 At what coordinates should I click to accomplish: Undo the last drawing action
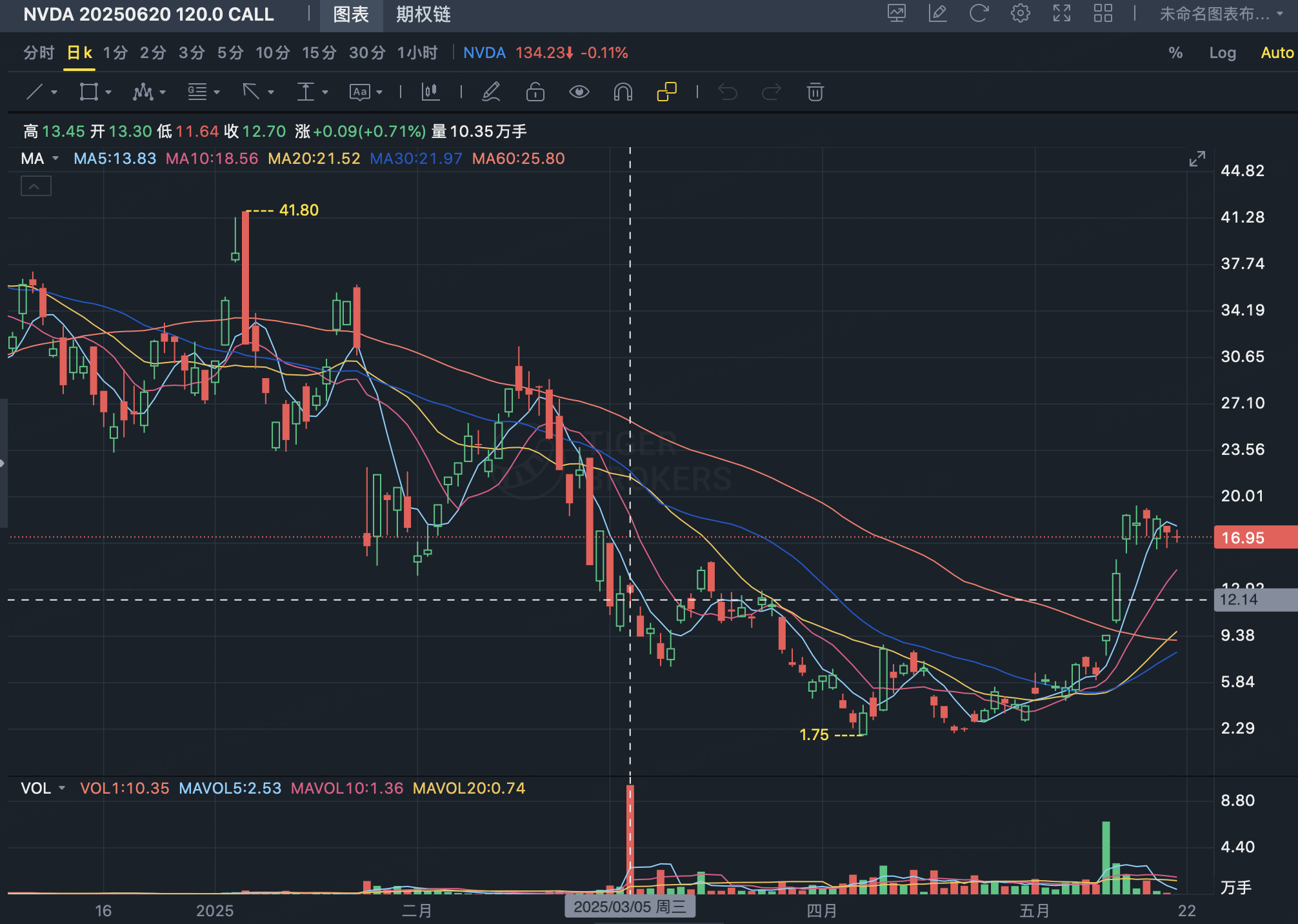click(728, 92)
